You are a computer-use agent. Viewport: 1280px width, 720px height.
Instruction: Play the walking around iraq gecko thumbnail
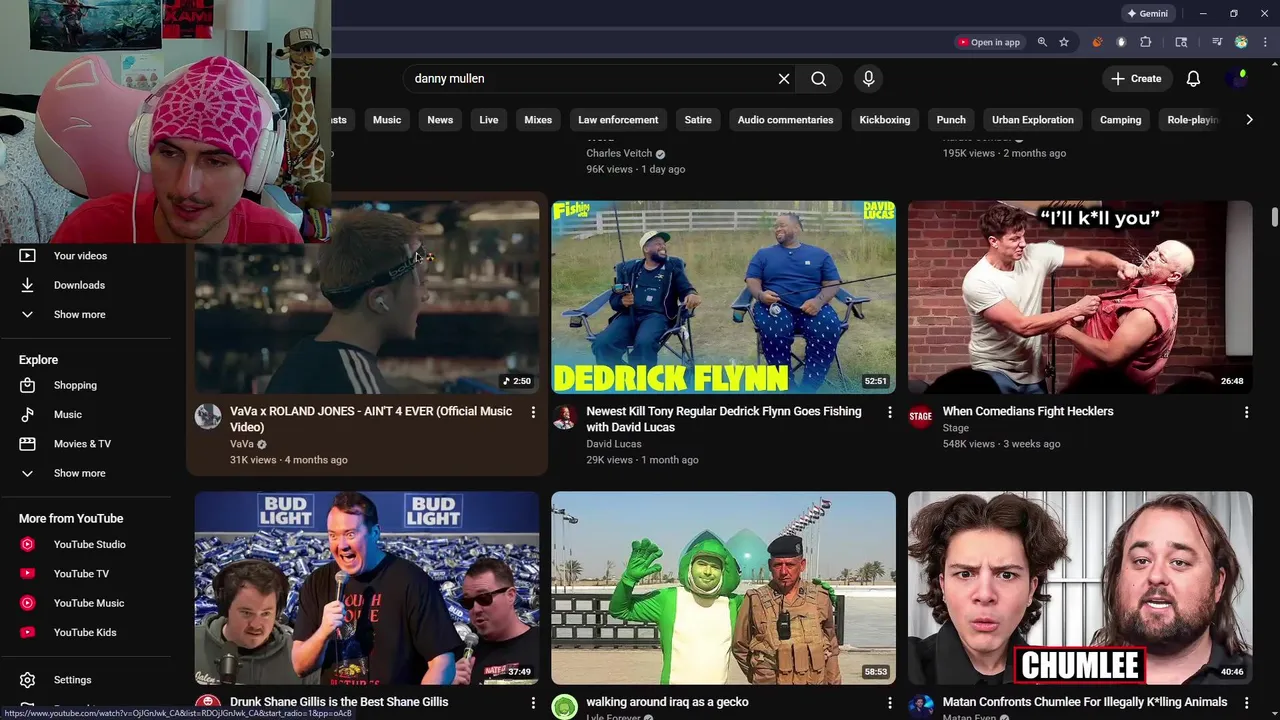(x=723, y=588)
